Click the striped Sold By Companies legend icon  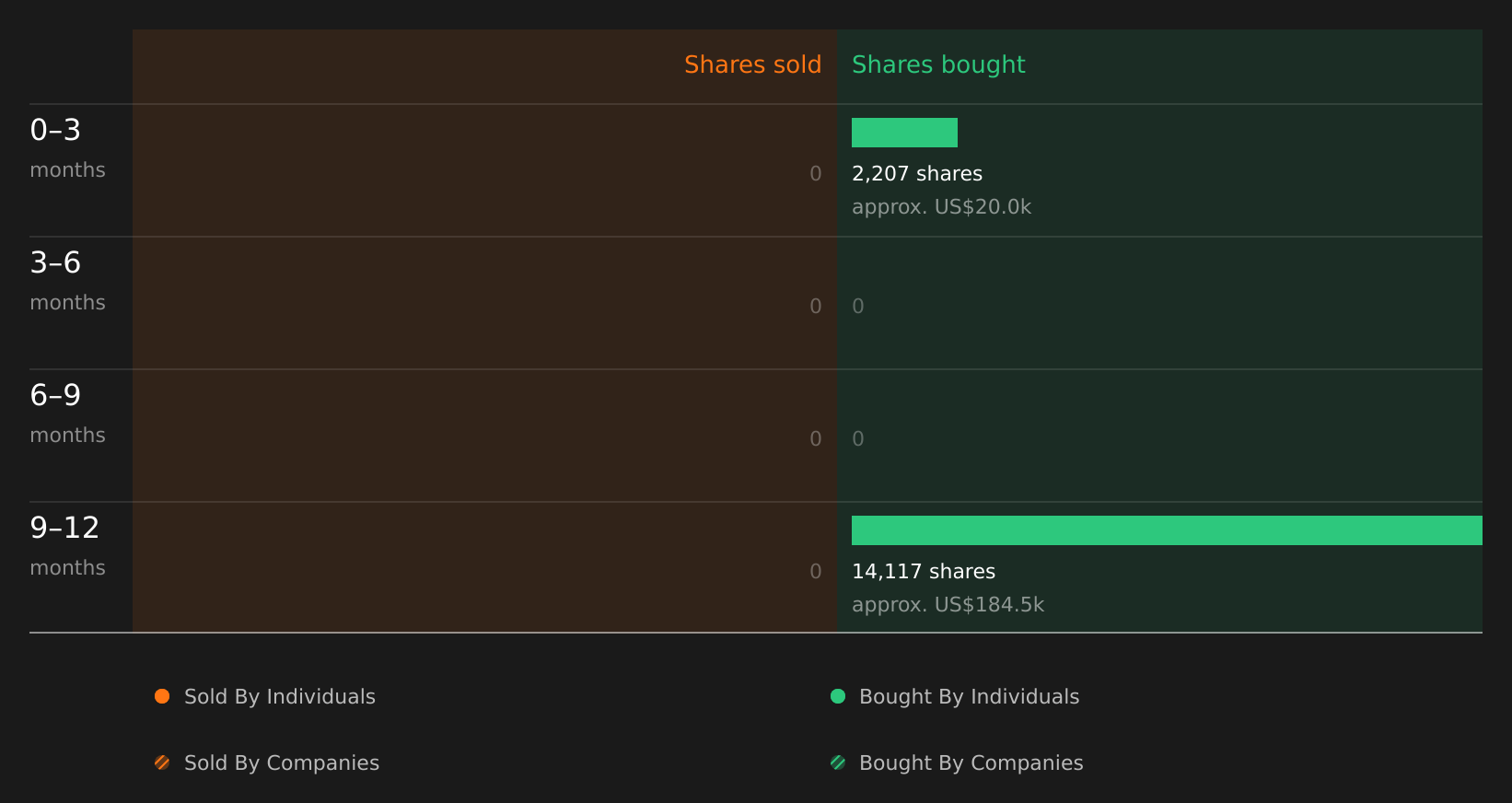[x=162, y=762]
